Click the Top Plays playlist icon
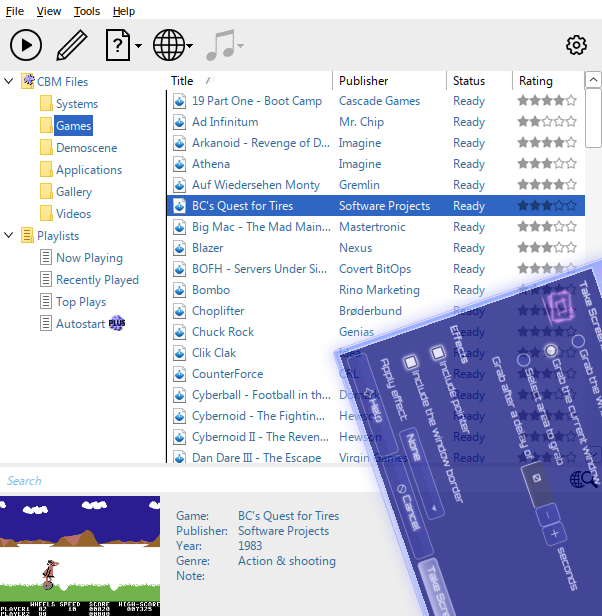Screen dimensions: 602x616 46,301
